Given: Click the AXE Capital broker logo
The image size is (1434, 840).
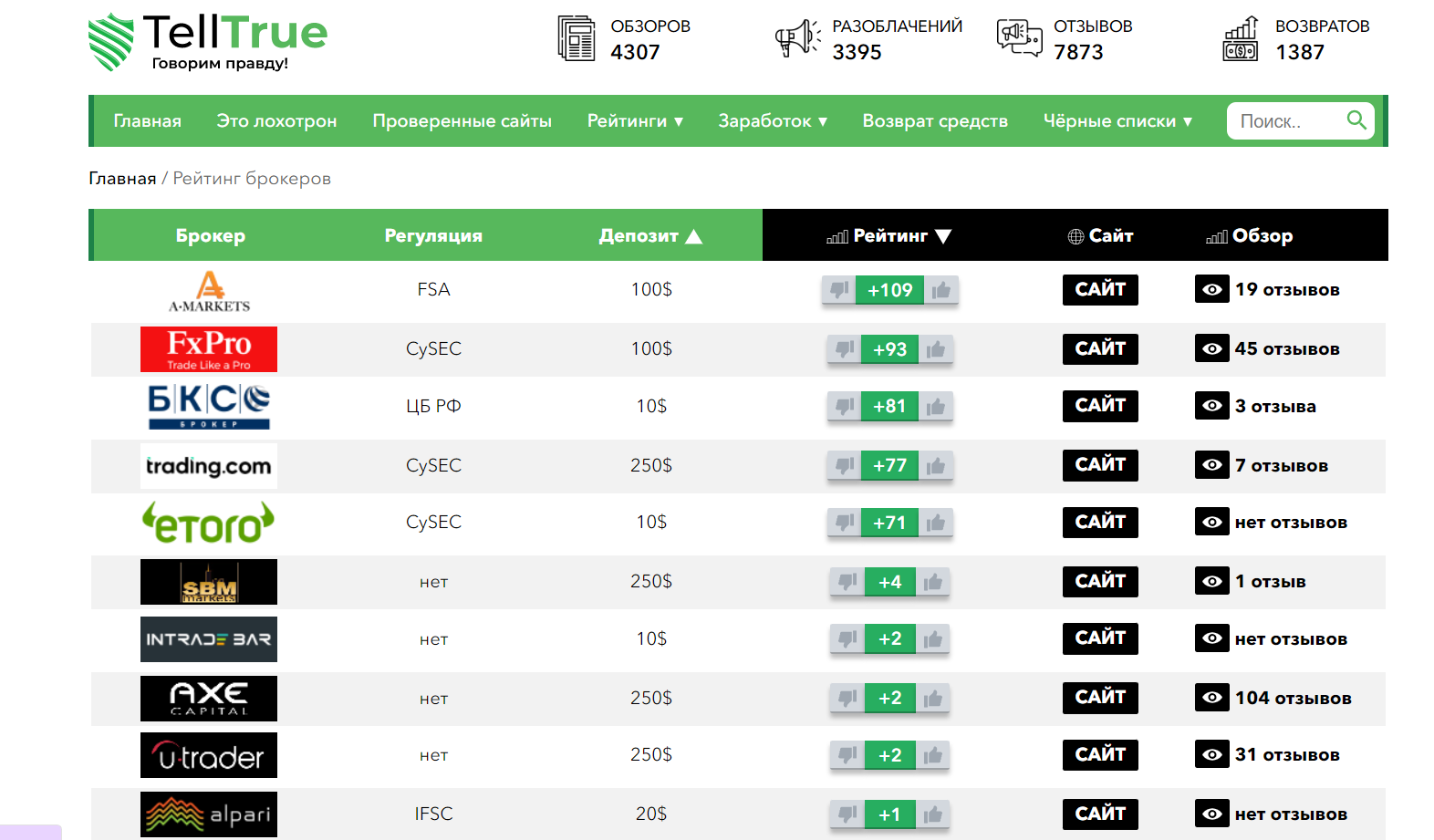Looking at the screenshot, I should (x=209, y=699).
